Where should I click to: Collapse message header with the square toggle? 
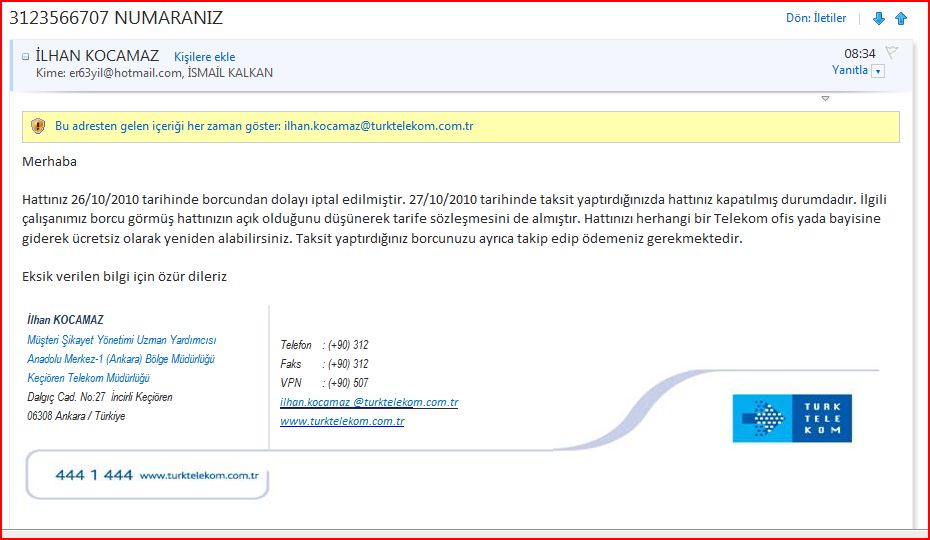click(26, 57)
